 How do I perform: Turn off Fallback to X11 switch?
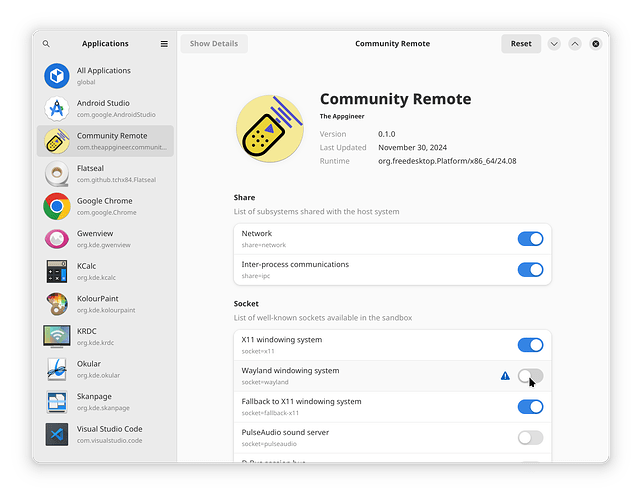tap(530, 407)
